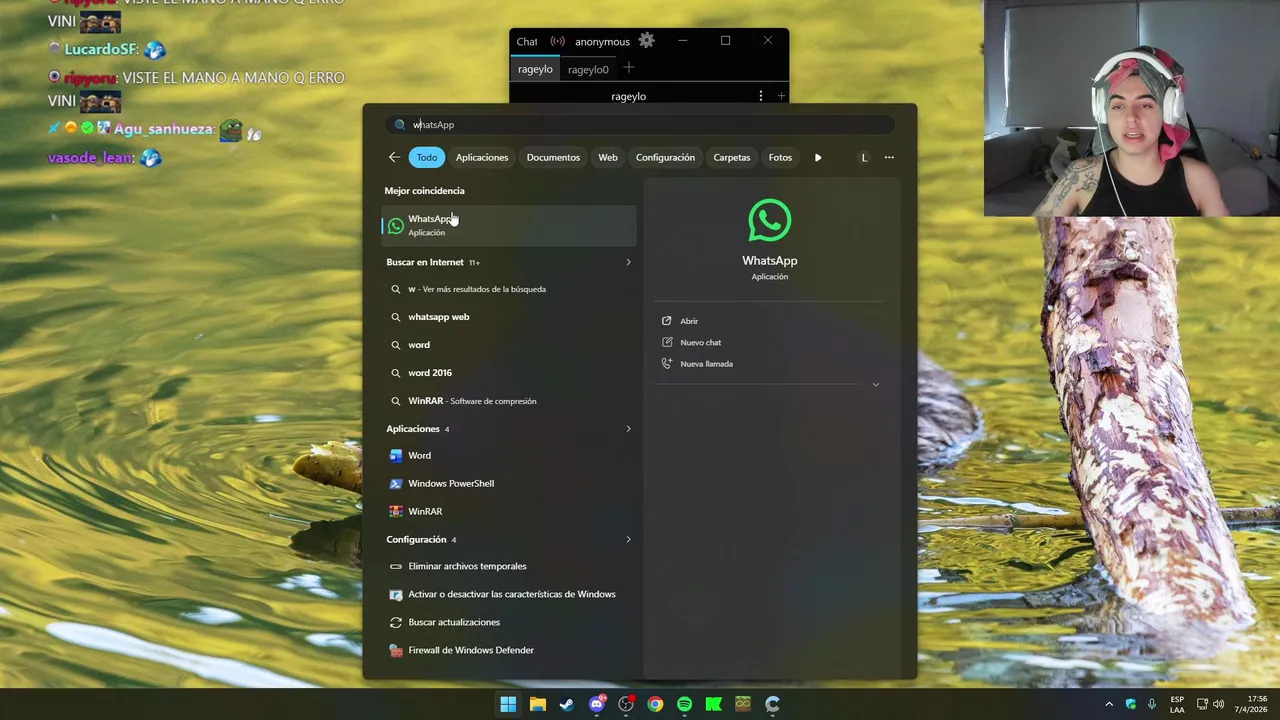Image resolution: width=1280 pixels, height=720 pixels.
Task: Click Nueva llamada action
Action: pyautogui.click(x=706, y=364)
